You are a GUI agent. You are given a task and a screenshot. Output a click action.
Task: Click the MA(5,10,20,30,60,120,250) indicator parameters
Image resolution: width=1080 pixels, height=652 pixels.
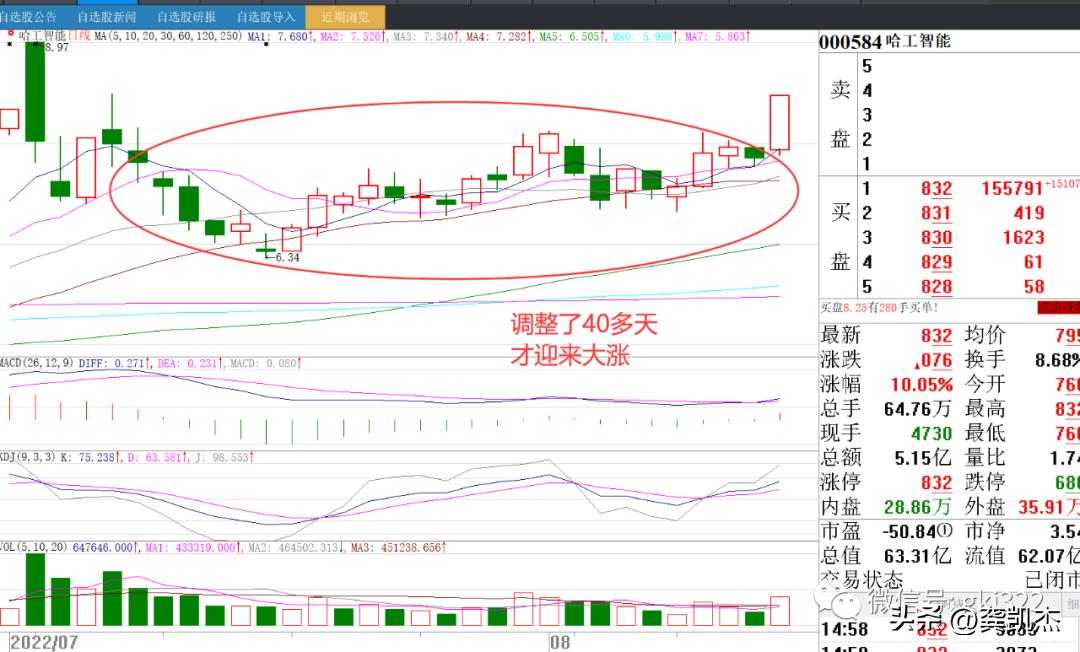coord(168,36)
